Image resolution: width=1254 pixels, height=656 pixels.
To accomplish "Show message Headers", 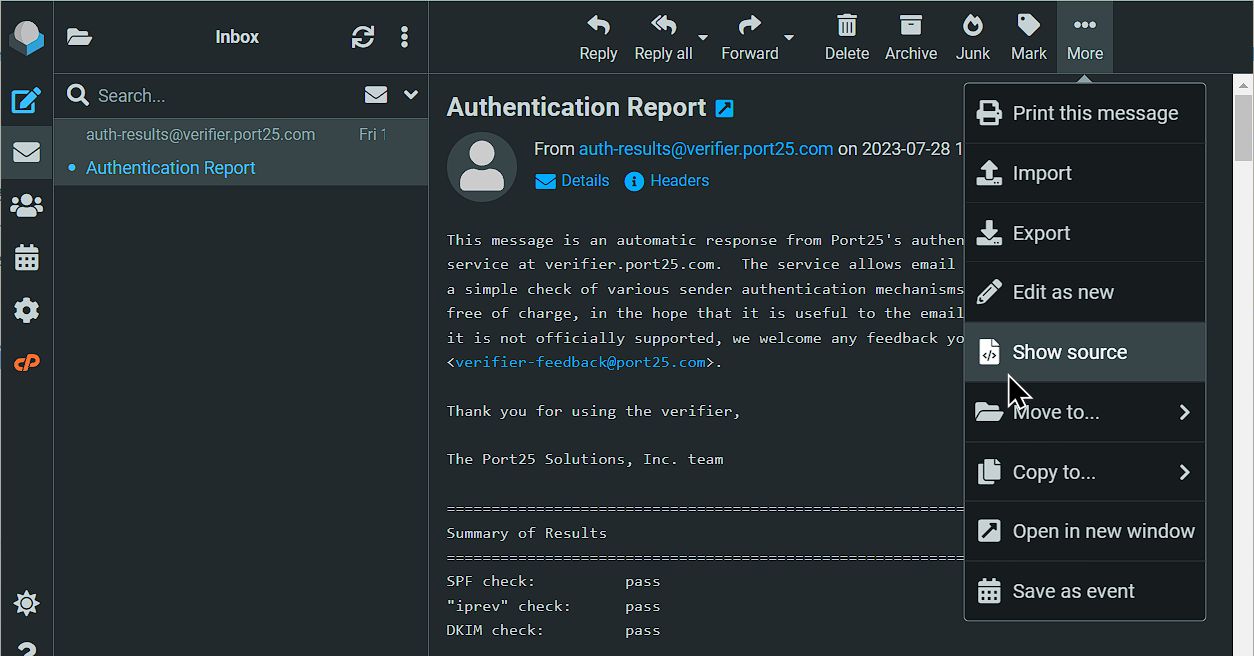I will pos(667,181).
